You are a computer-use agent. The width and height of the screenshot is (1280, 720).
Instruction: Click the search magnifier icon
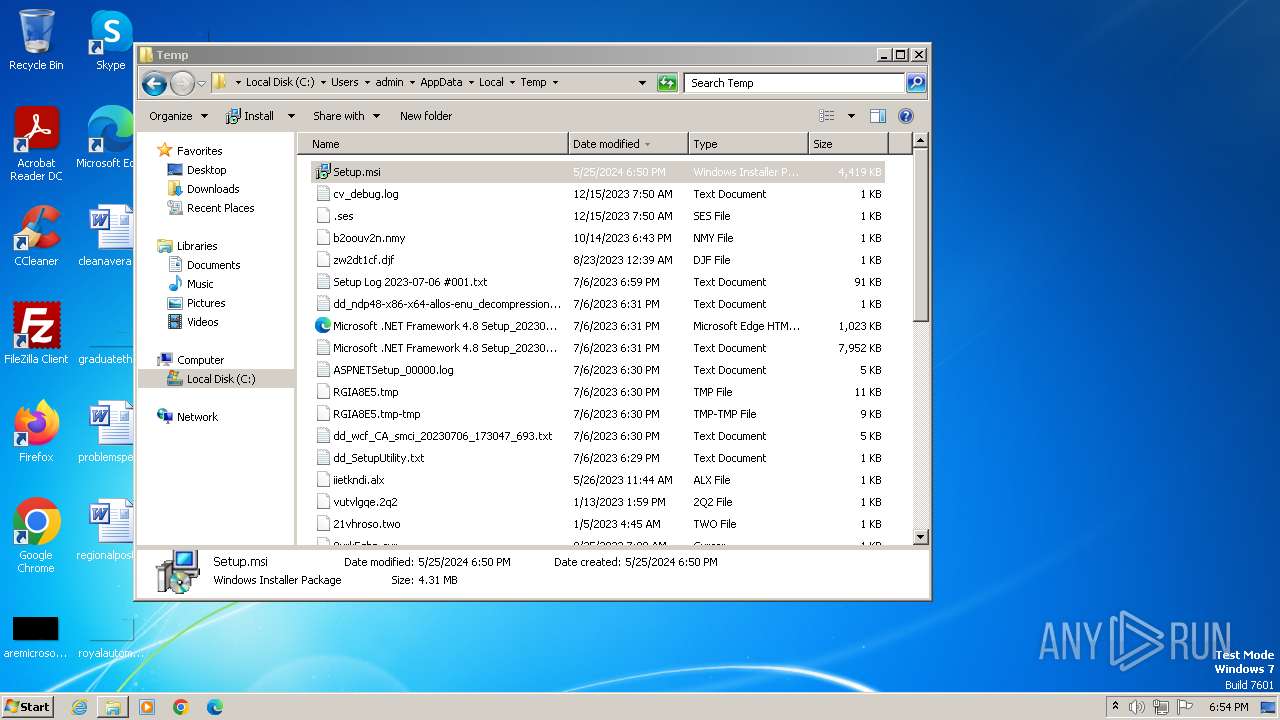point(915,83)
